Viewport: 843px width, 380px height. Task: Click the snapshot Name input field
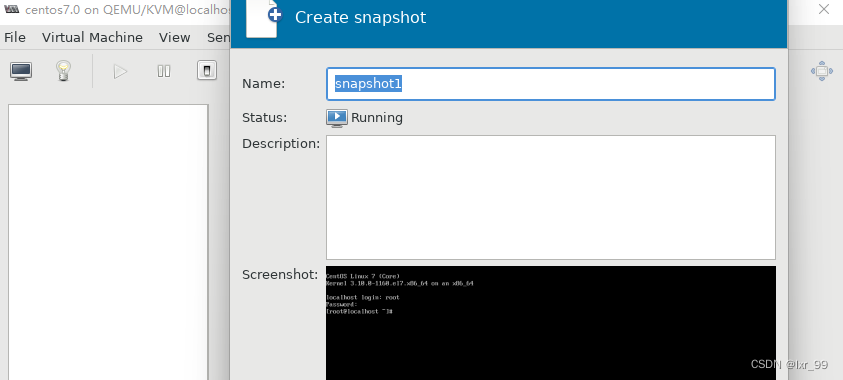point(551,84)
